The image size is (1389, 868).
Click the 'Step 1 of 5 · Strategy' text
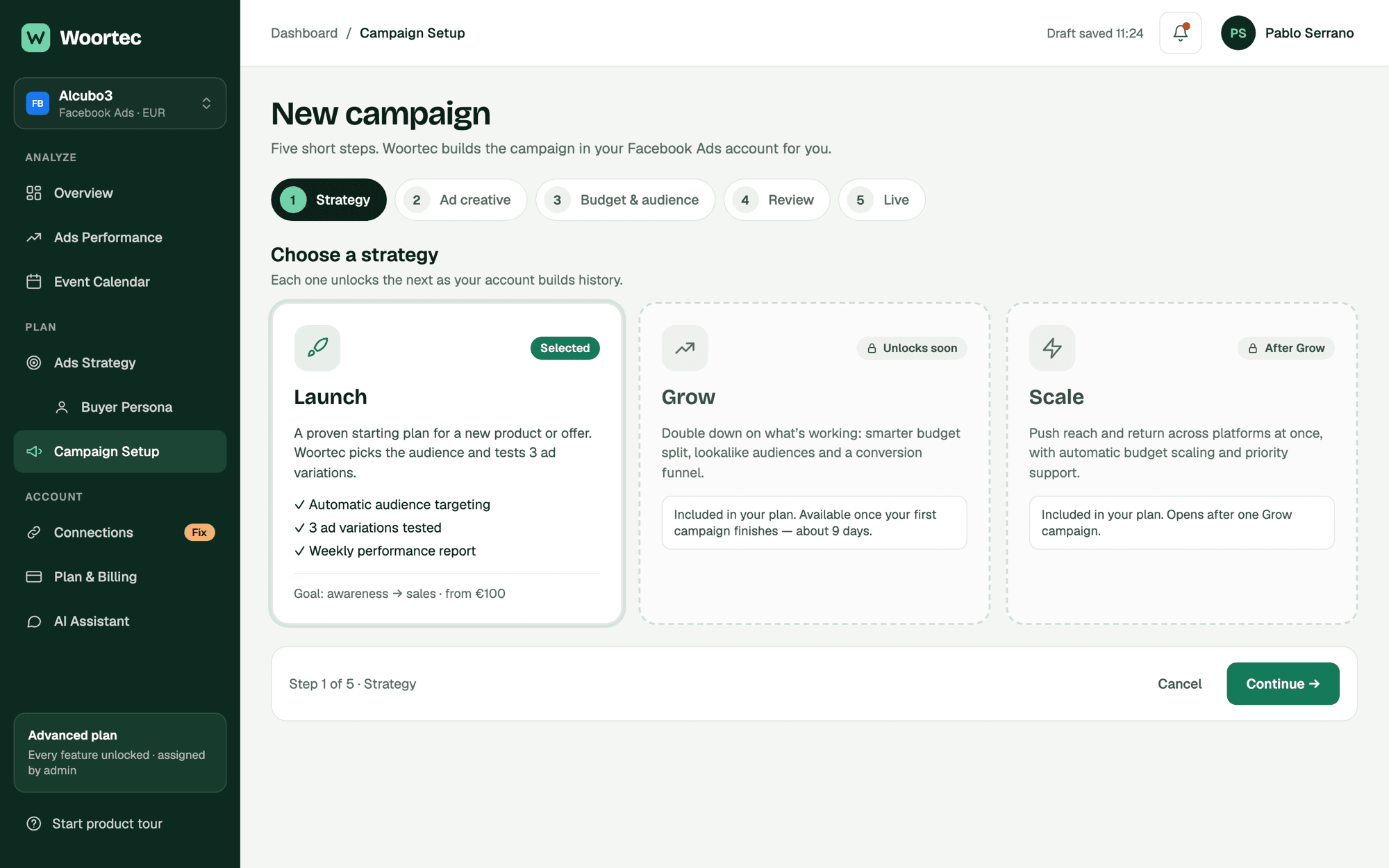click(x=352, y=684)
